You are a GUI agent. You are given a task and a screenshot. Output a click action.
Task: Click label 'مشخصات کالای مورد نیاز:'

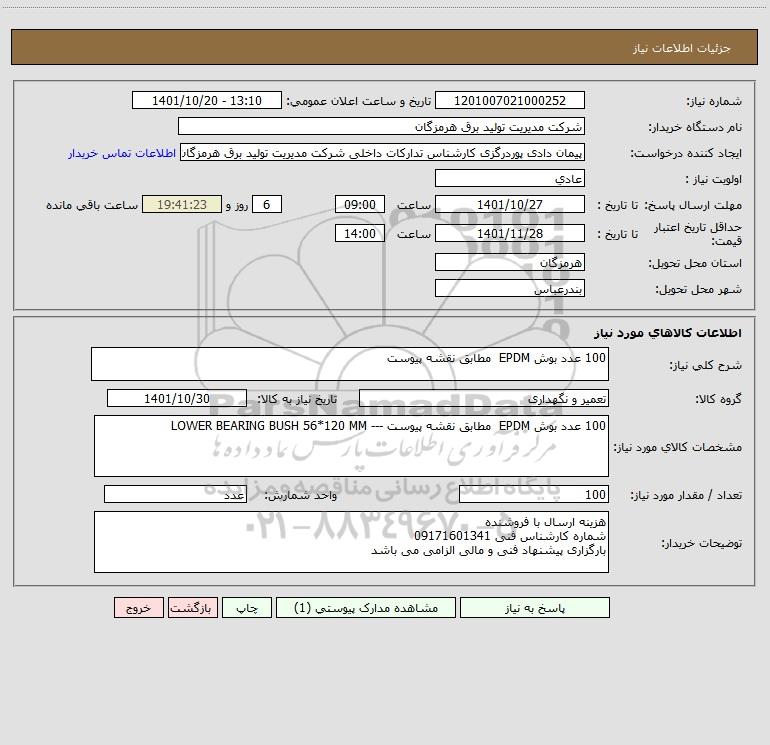click(678, 447)
